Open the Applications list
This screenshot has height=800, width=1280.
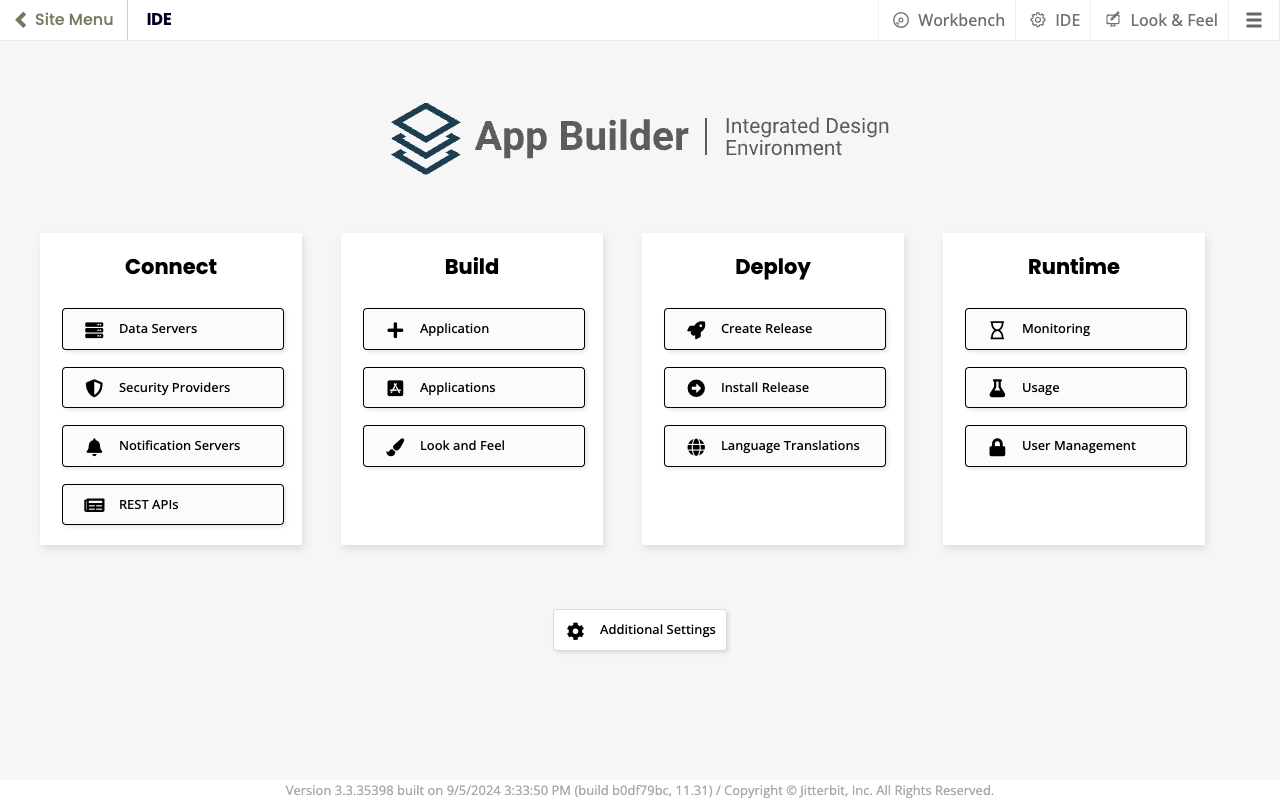(x=474, y=388)
